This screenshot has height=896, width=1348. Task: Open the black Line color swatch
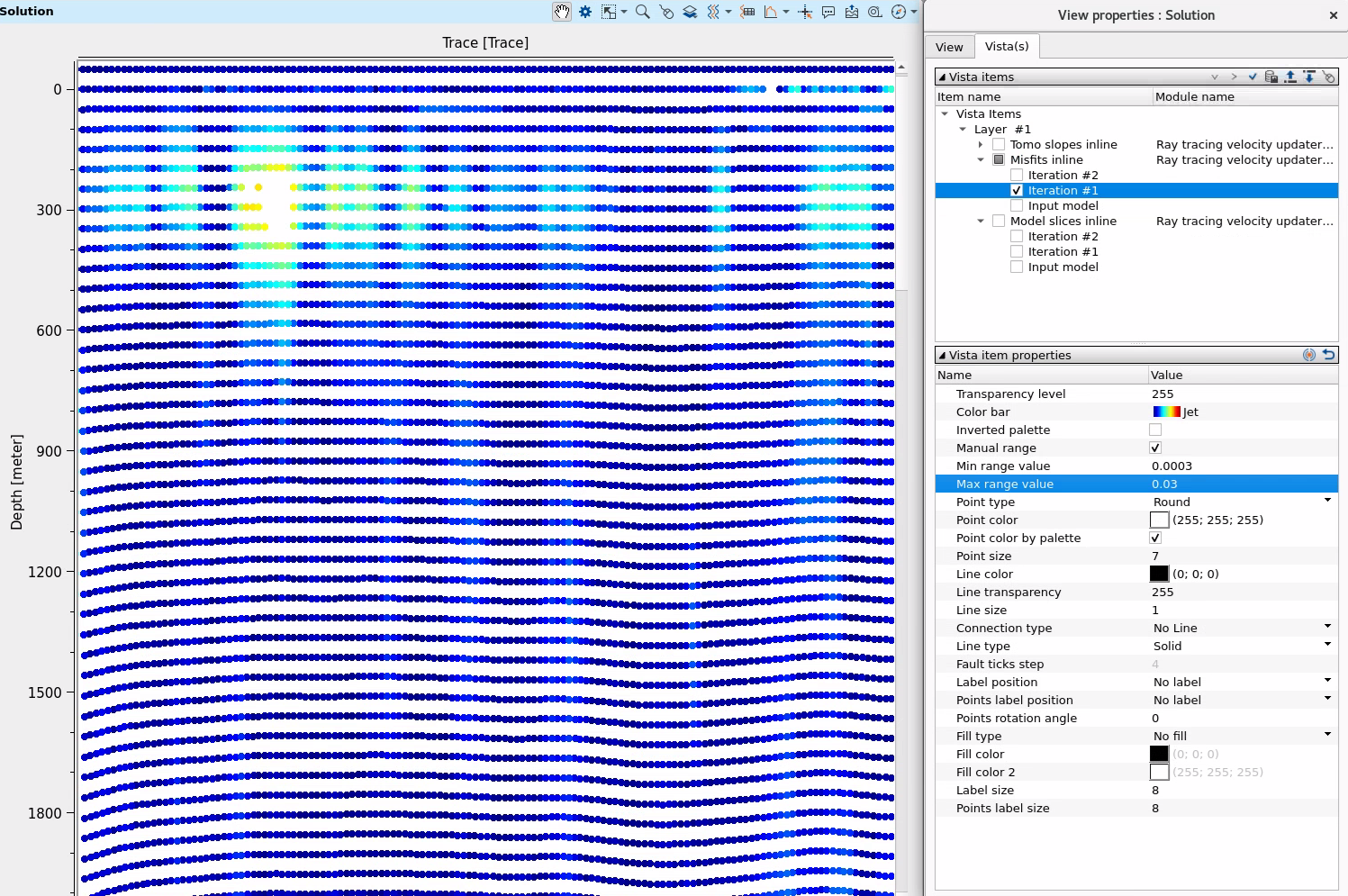[1159, 574]
